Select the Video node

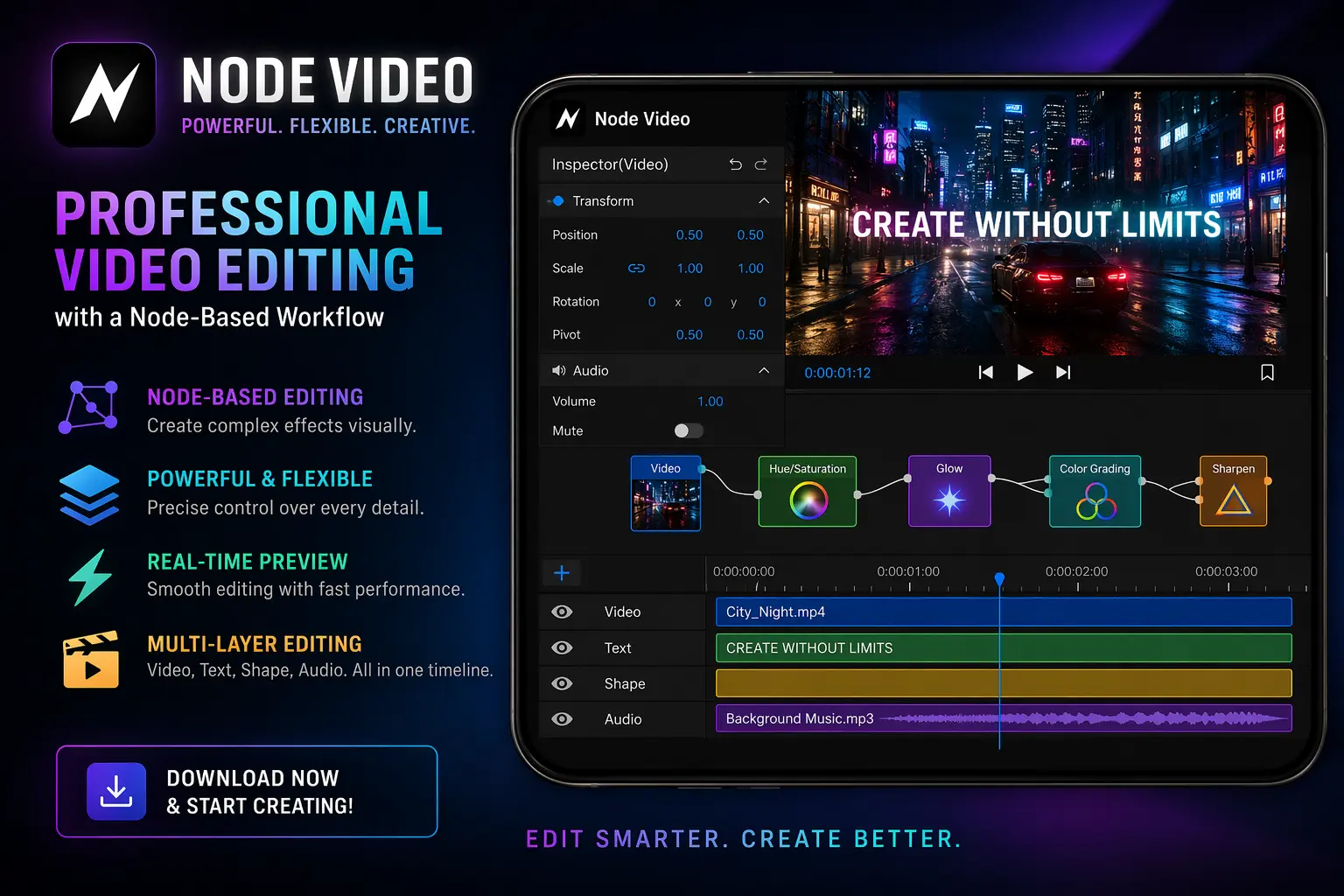pos(666,493)
